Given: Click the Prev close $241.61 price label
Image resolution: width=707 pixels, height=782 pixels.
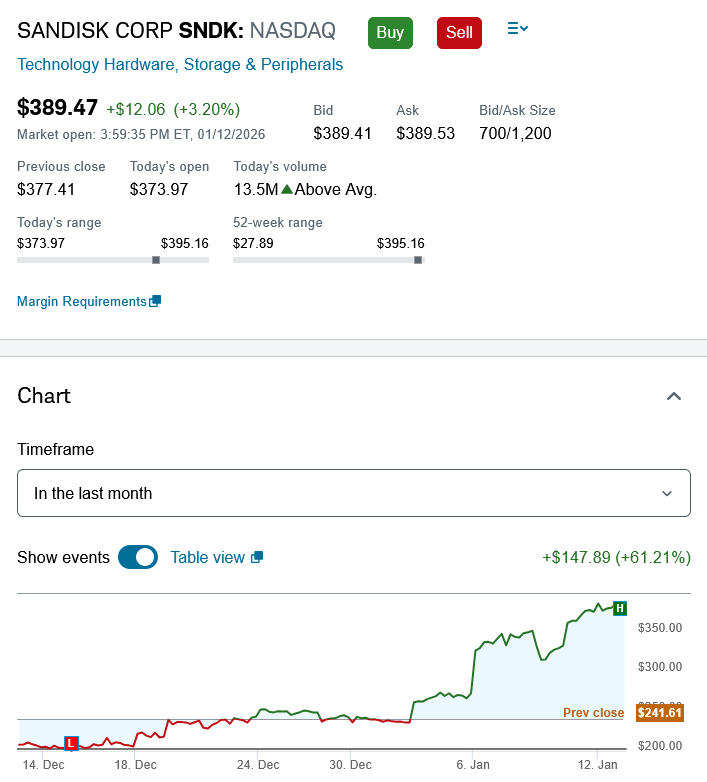Looking at the screenshot, I should [x=659, y=713].
